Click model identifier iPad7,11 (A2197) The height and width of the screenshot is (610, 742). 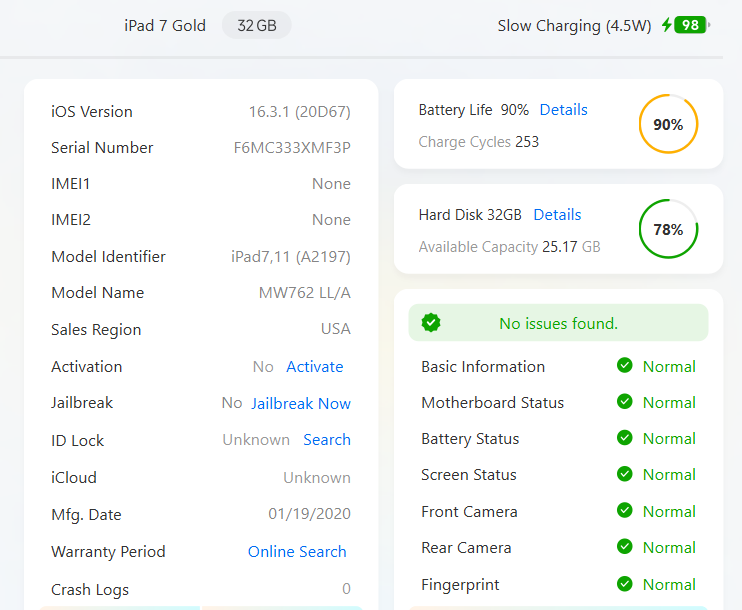tap(291, 256)
